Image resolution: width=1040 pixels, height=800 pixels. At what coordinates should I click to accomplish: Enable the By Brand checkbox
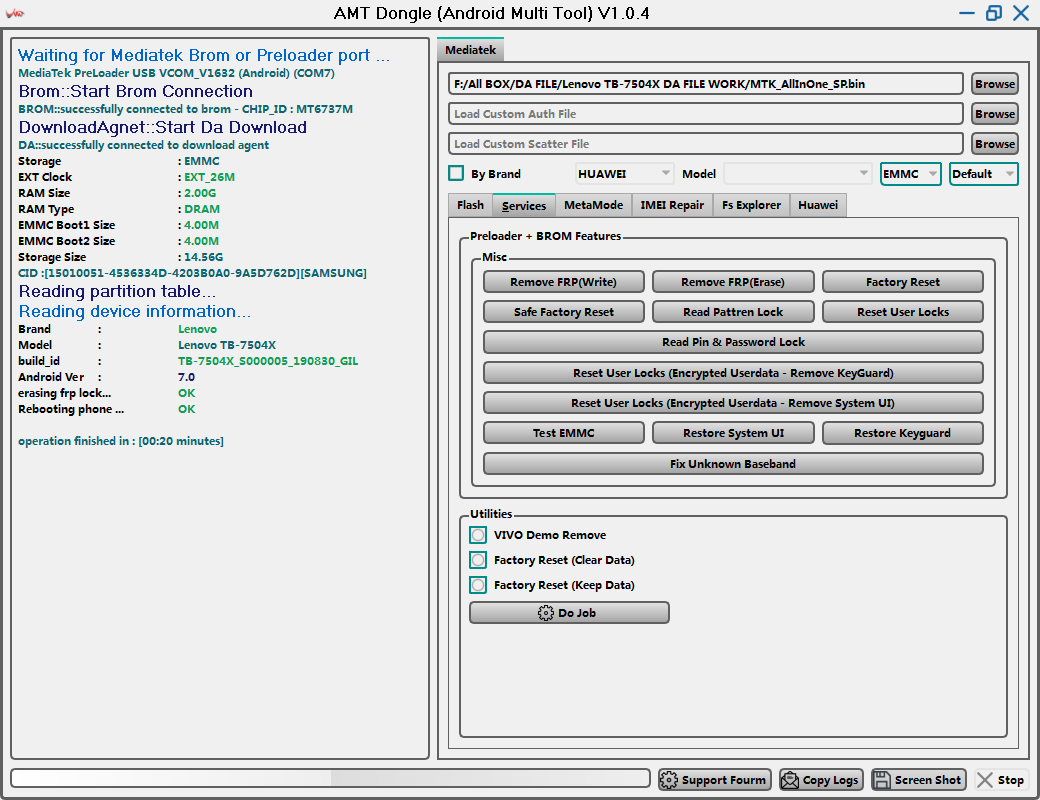click(456, 173)
